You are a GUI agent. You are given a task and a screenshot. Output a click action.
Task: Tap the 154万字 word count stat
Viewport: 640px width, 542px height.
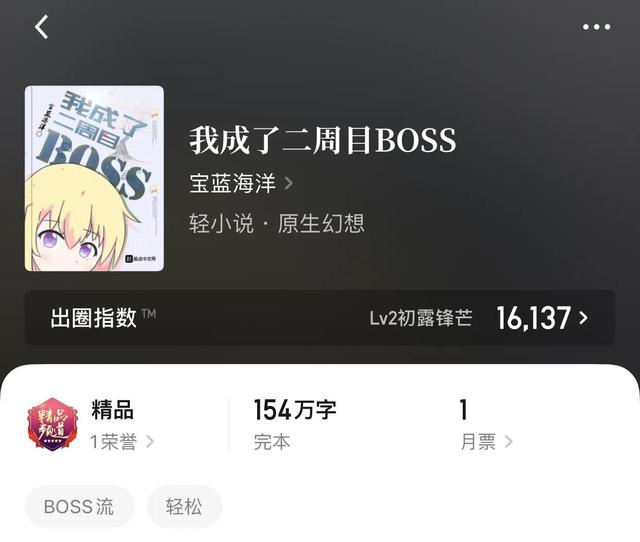[x=295, y=410]
